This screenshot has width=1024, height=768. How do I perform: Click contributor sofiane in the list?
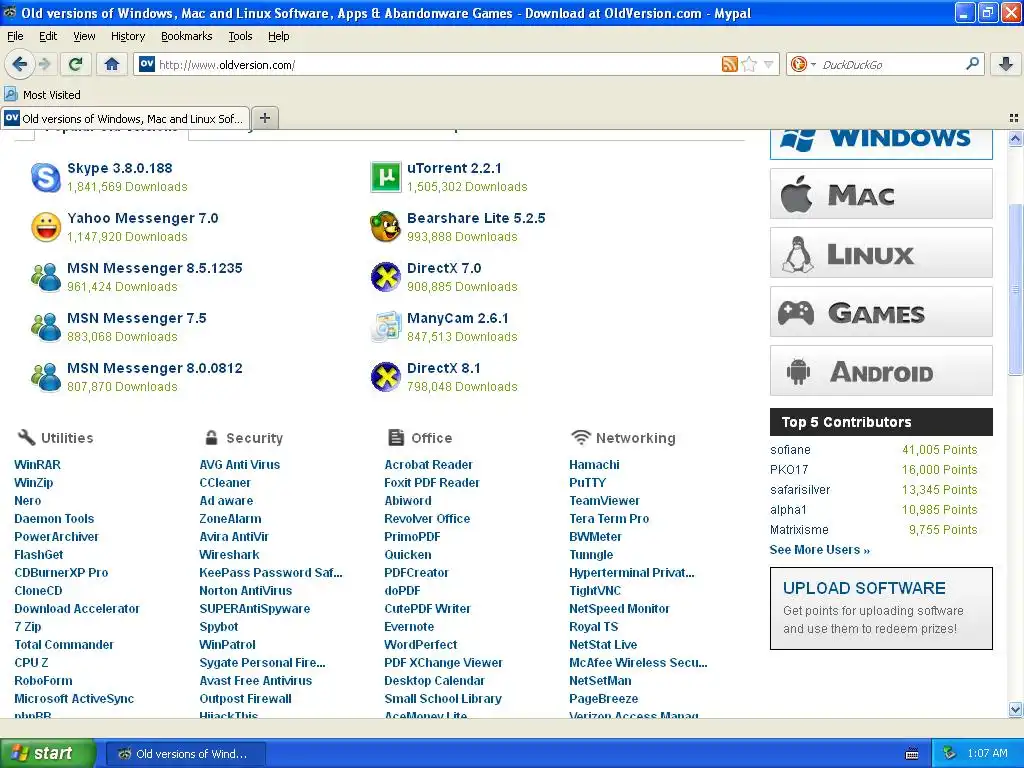coord(790,449)
